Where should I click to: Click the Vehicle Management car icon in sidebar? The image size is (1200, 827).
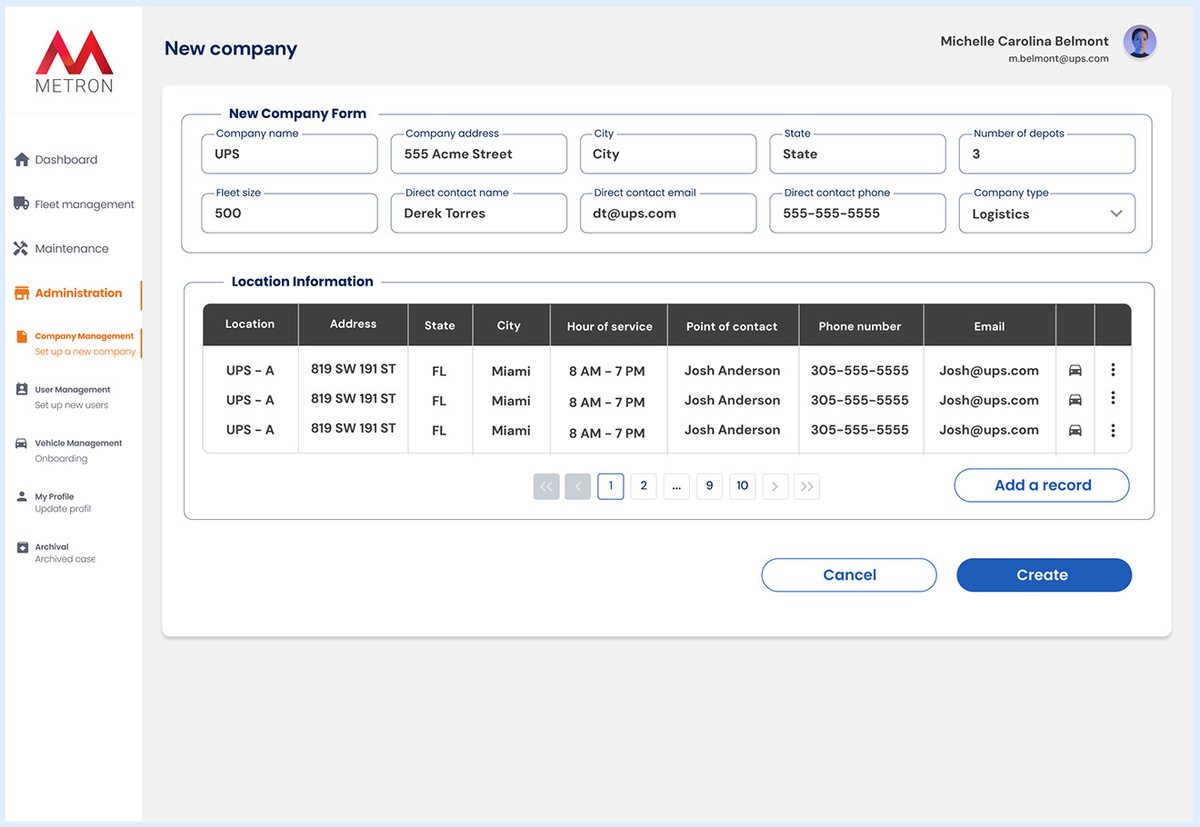coord(22,443)
